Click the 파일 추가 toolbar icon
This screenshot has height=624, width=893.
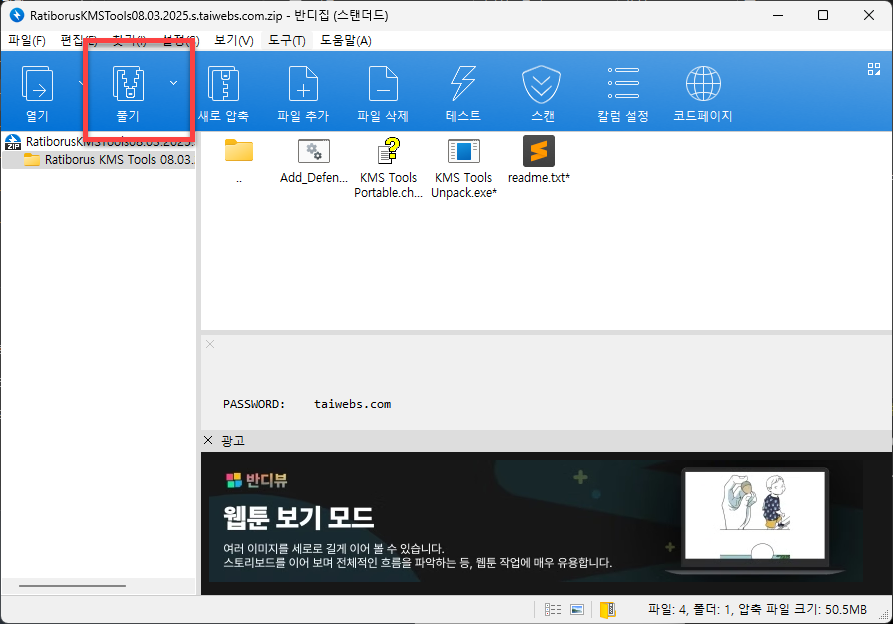(x=303, y=92)
